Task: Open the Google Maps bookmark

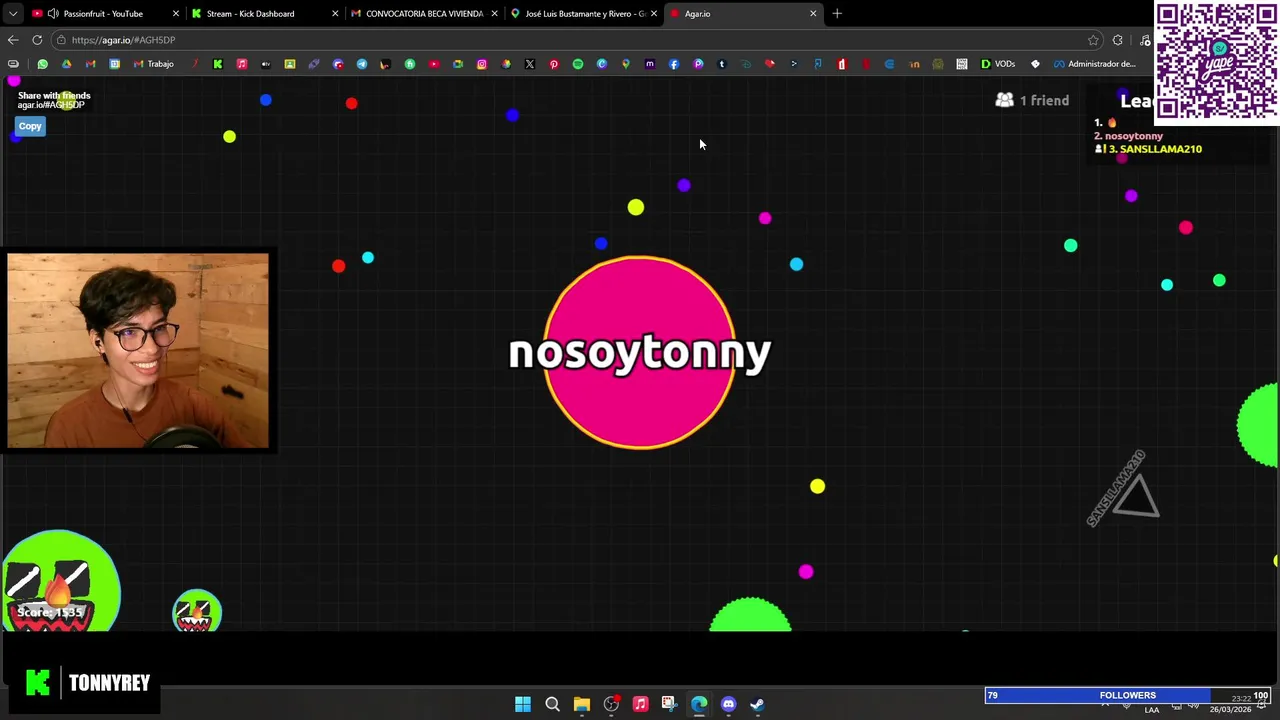Action: [626, 64]
